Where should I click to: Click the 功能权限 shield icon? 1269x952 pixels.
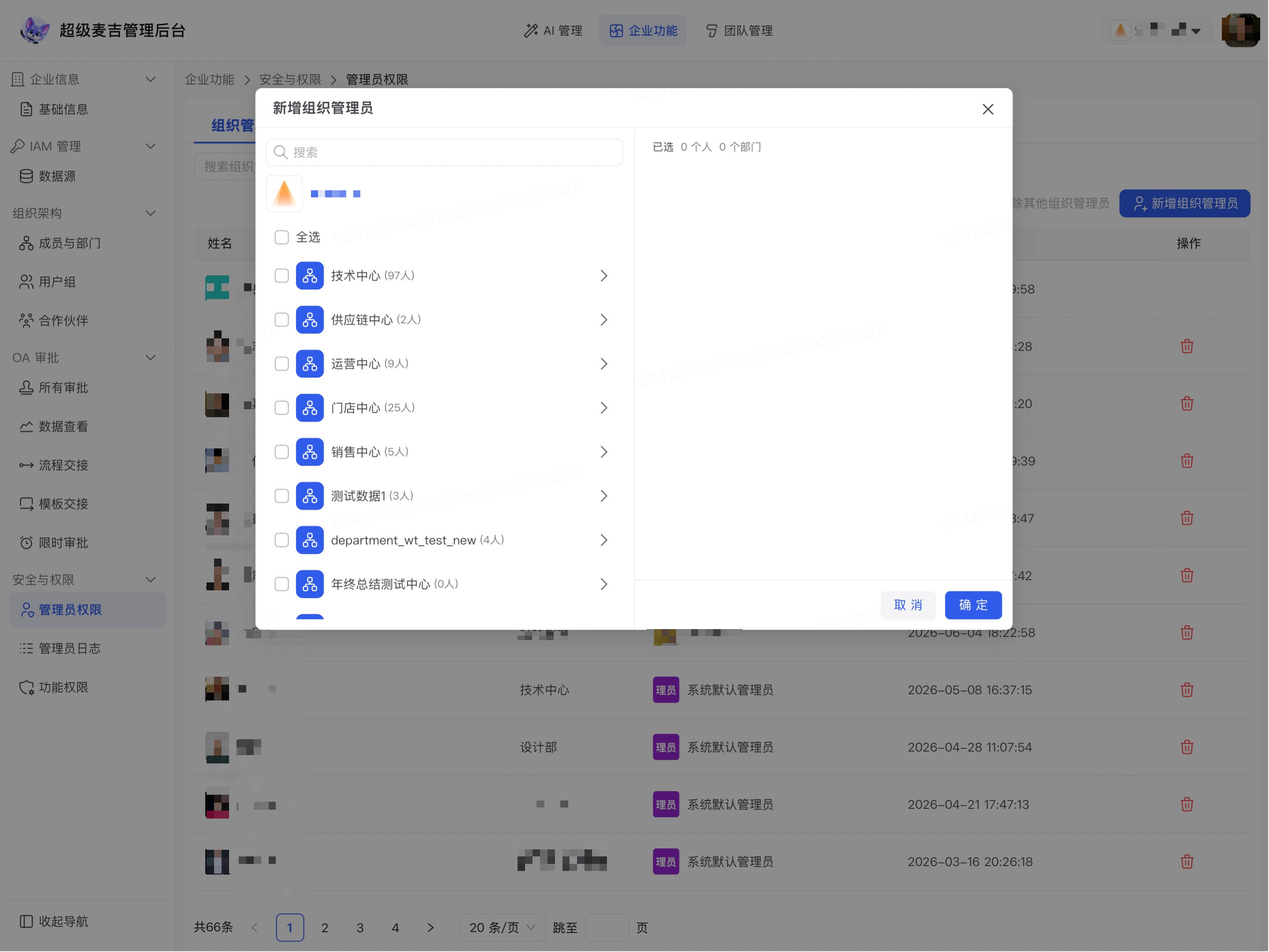click(26, 688)
